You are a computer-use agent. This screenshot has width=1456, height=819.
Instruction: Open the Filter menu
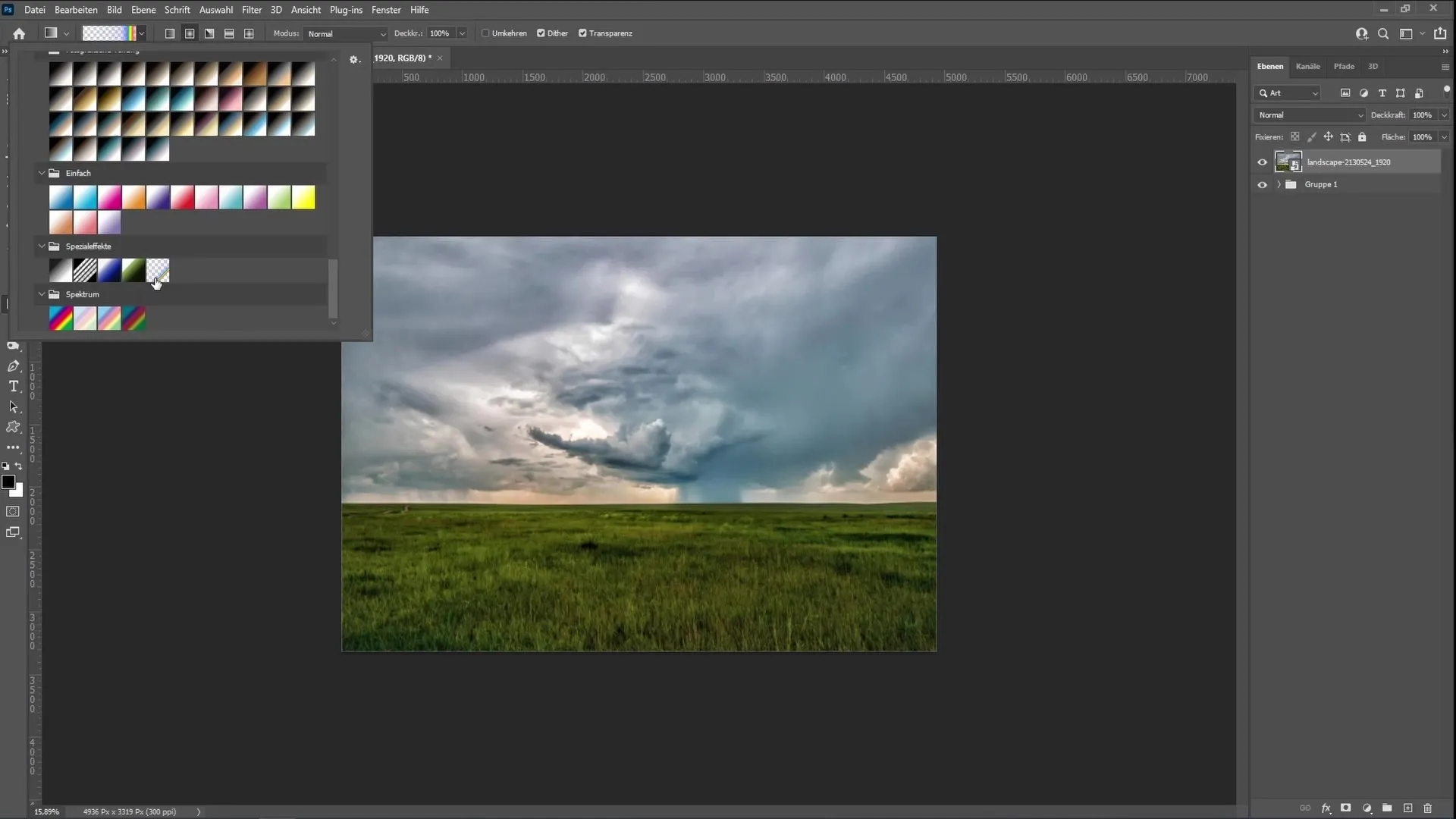251,10
